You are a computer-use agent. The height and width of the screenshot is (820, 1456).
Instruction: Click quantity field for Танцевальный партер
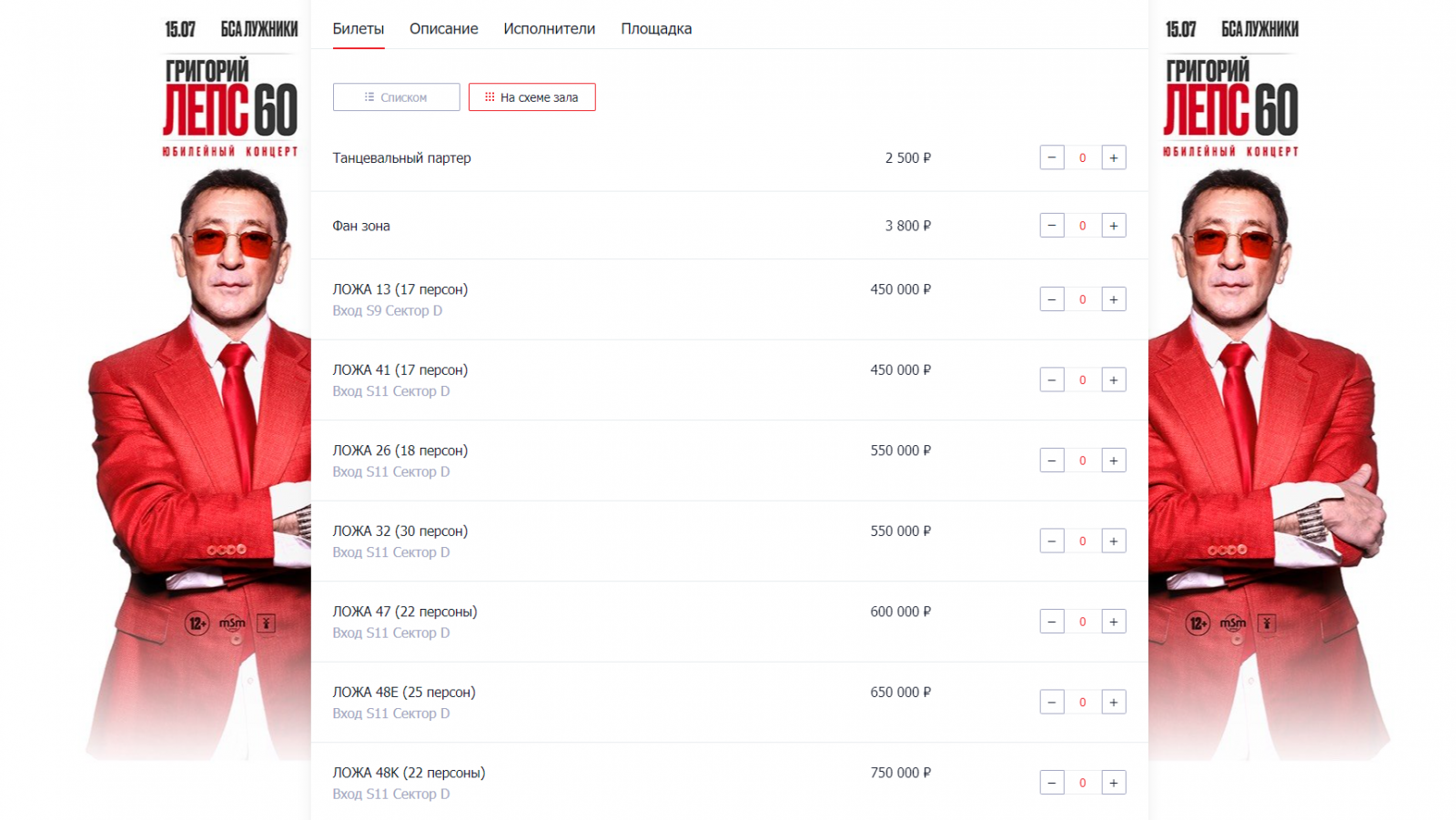[x=1083, y=157]
